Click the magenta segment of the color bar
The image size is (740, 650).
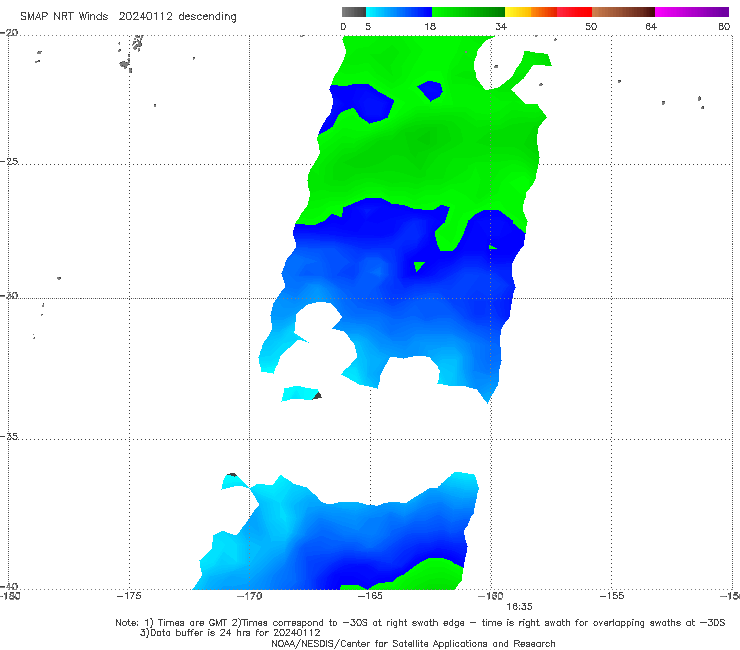point(692,12)
